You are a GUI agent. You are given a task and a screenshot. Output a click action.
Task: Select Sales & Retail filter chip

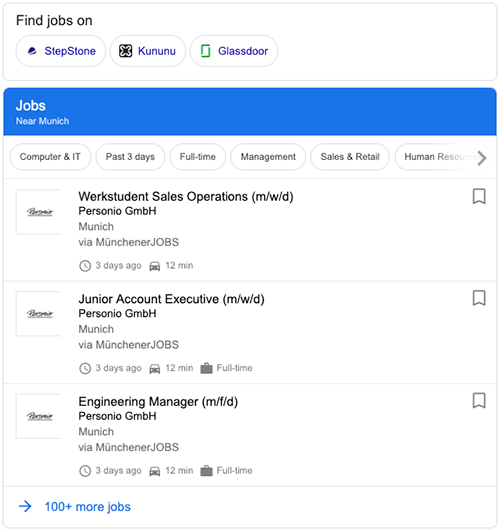pyautogui.click(x=350, y=157)
